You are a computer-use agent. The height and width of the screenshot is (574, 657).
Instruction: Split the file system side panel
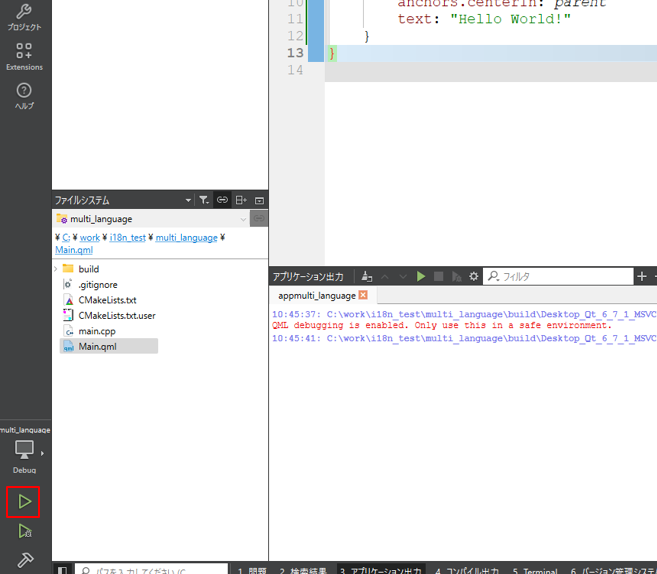point(241,200)
